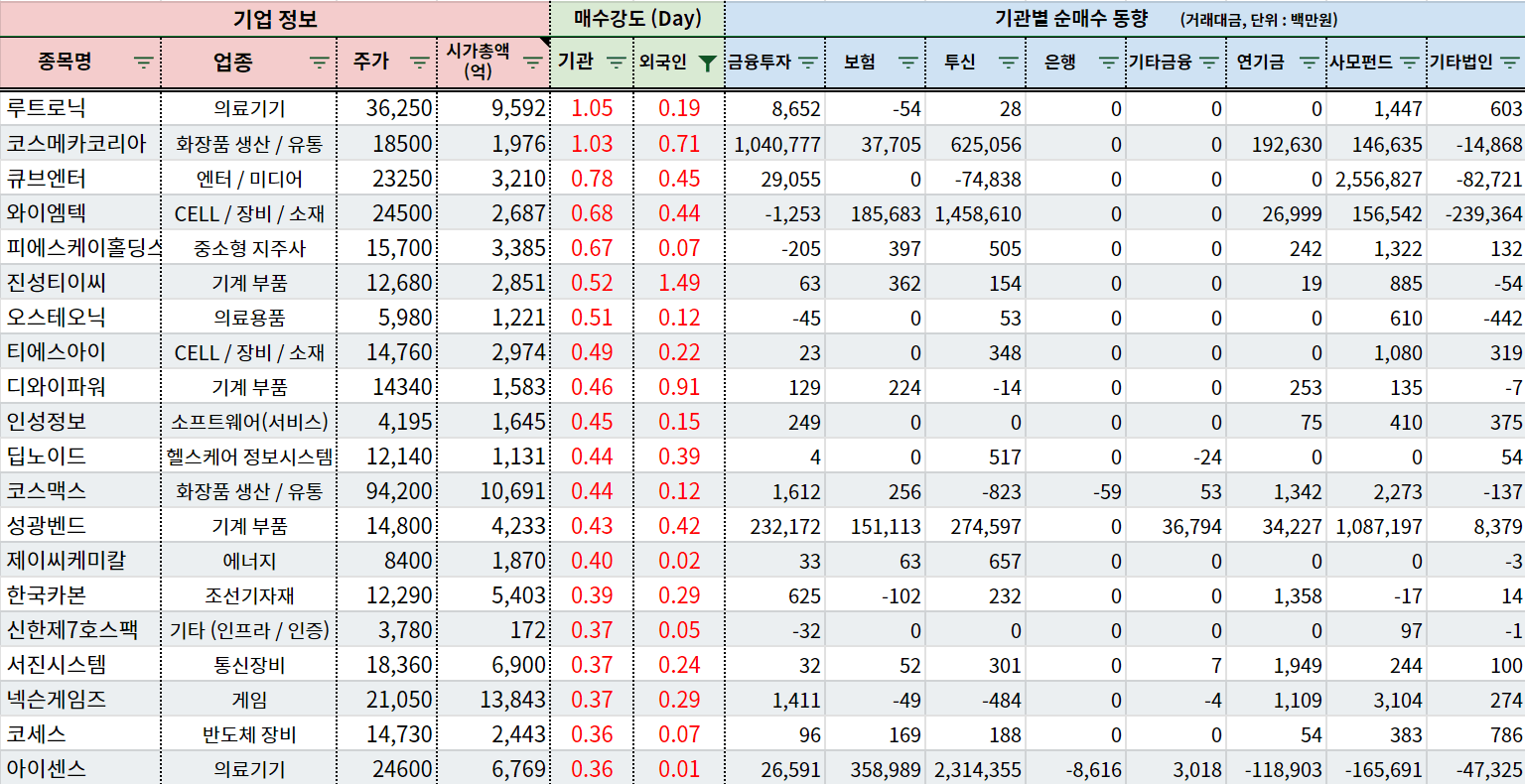Select the -239,364 기타법인 cell
The image size is (1525, 784).
1477,212
